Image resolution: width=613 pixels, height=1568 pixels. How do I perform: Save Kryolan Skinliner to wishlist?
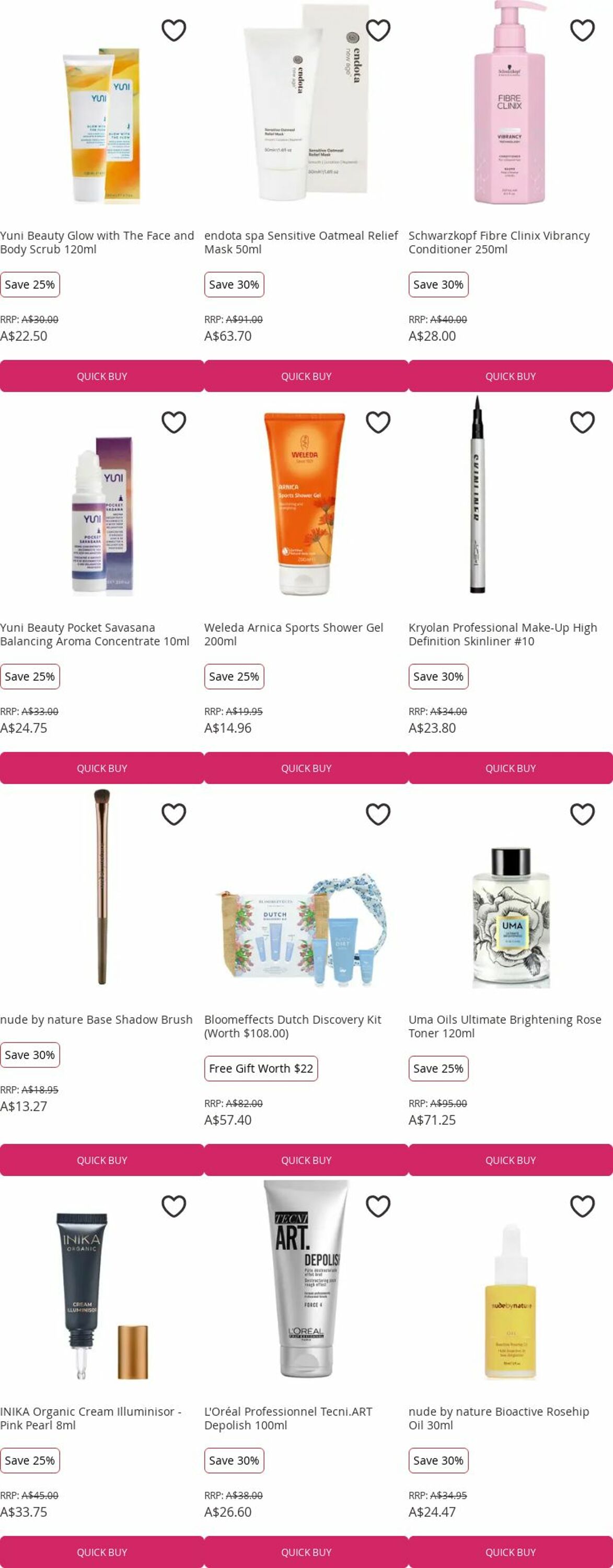(583, 422)
